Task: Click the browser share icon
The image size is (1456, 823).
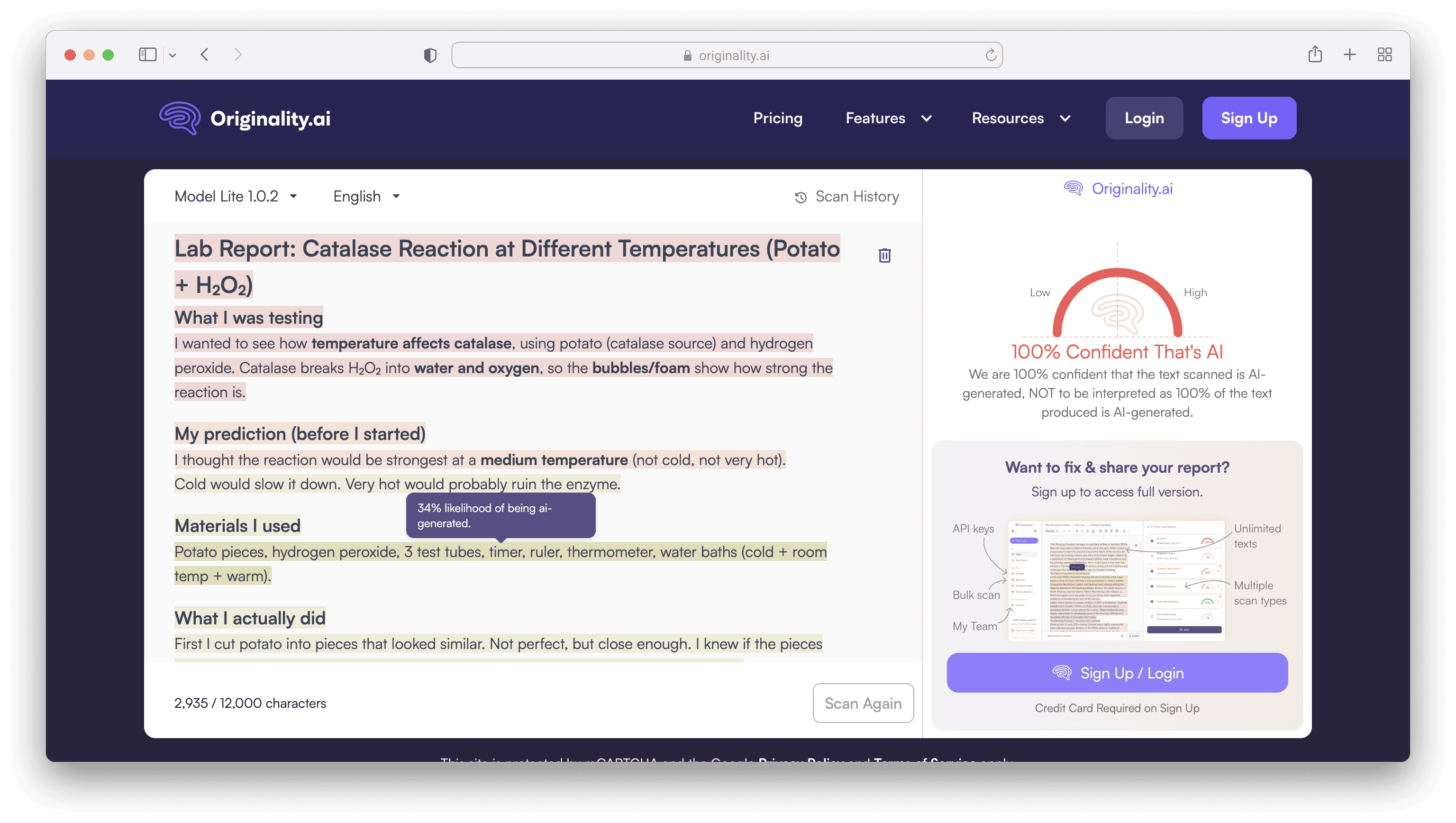Action: 1315,55
